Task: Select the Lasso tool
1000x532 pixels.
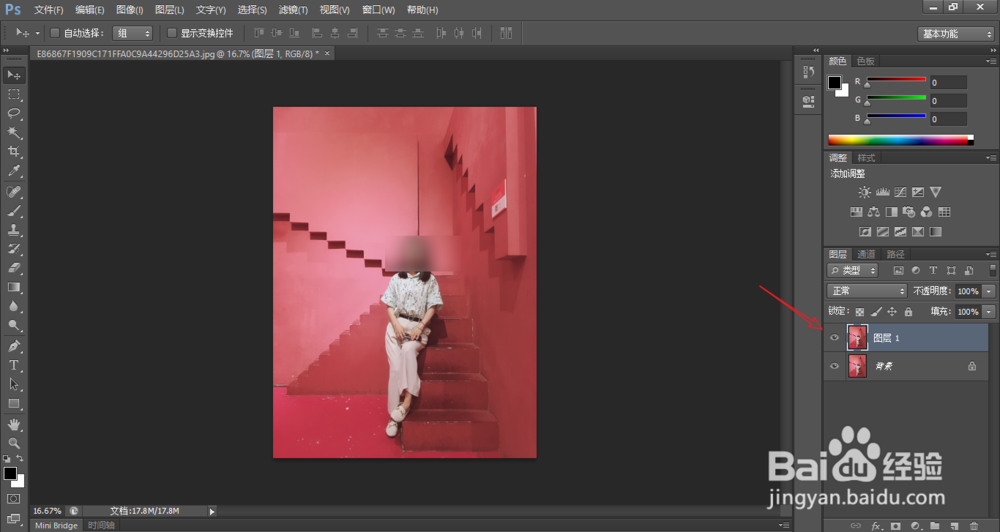Action: (13, 114)
